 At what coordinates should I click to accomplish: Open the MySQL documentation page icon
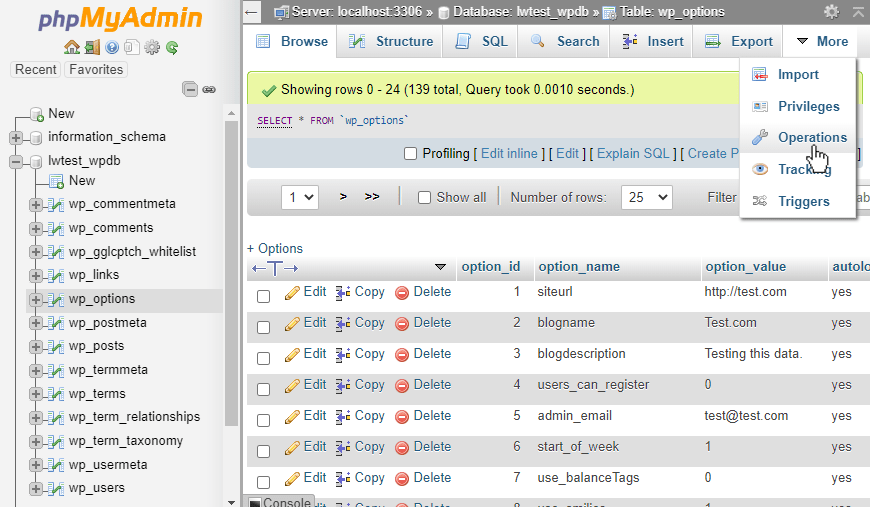pyautogui.click(x=131, y=48)
